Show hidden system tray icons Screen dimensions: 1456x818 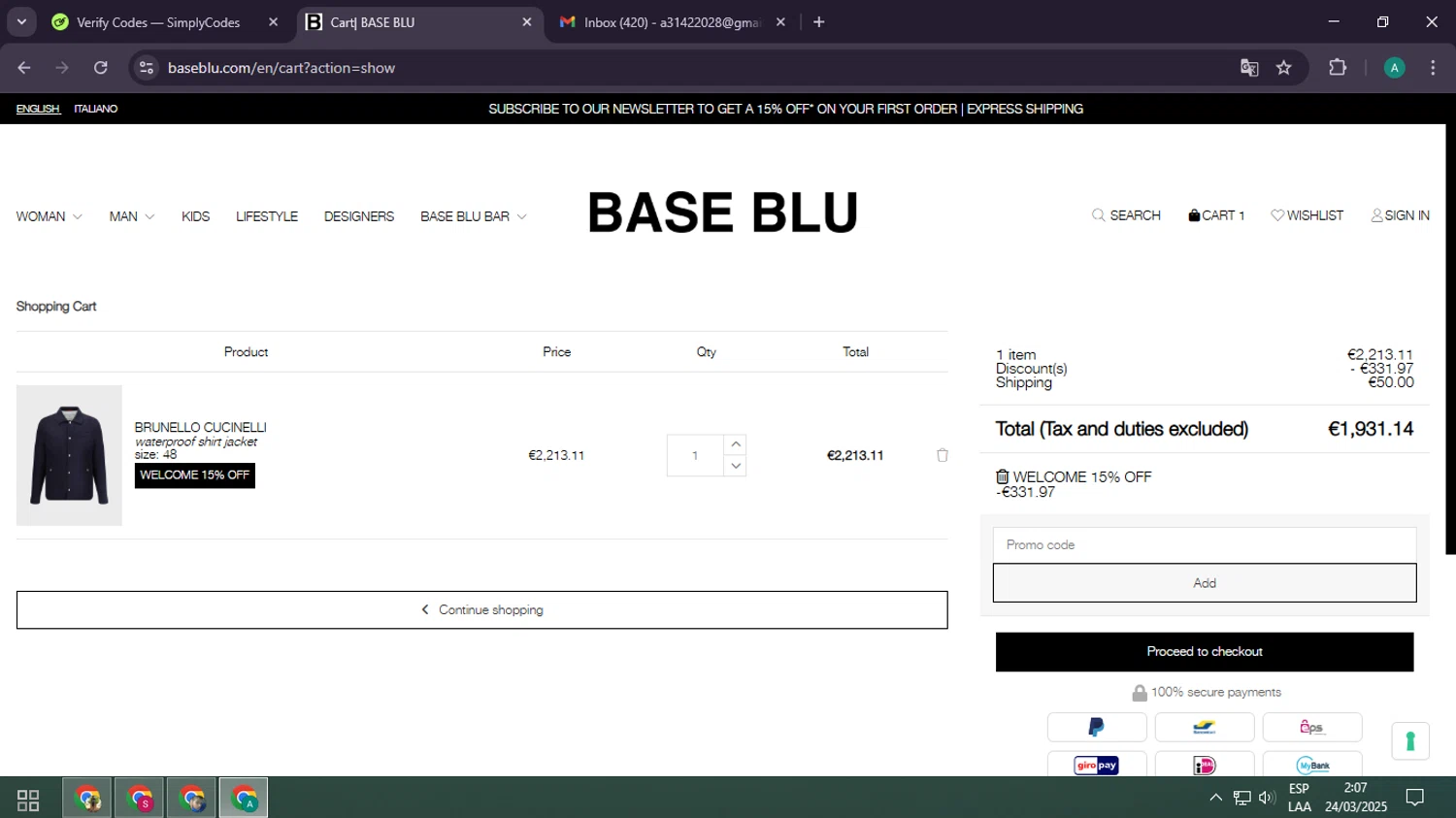click(x=1215, y=798)
